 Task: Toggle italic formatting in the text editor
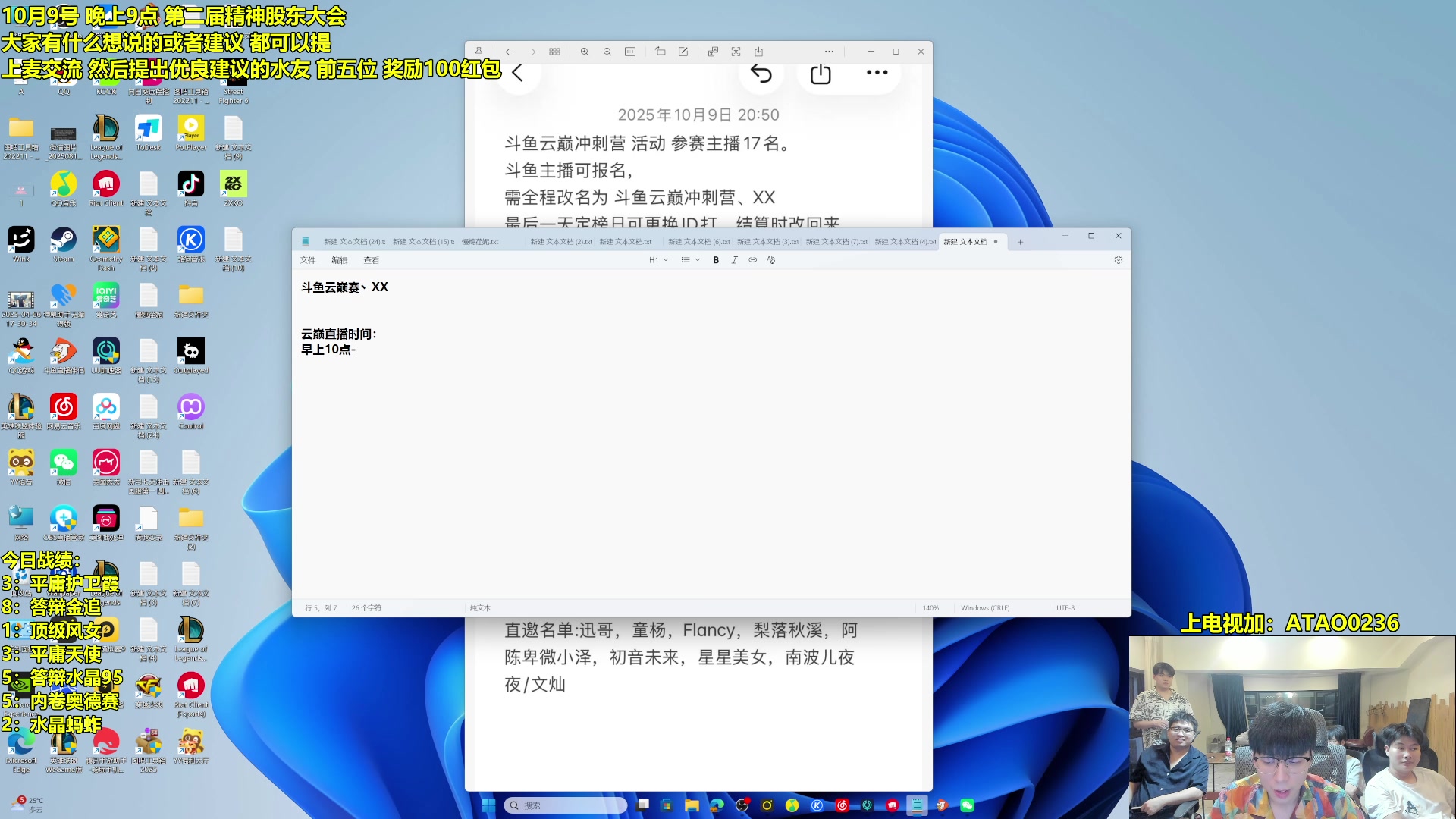coord(733,259)
